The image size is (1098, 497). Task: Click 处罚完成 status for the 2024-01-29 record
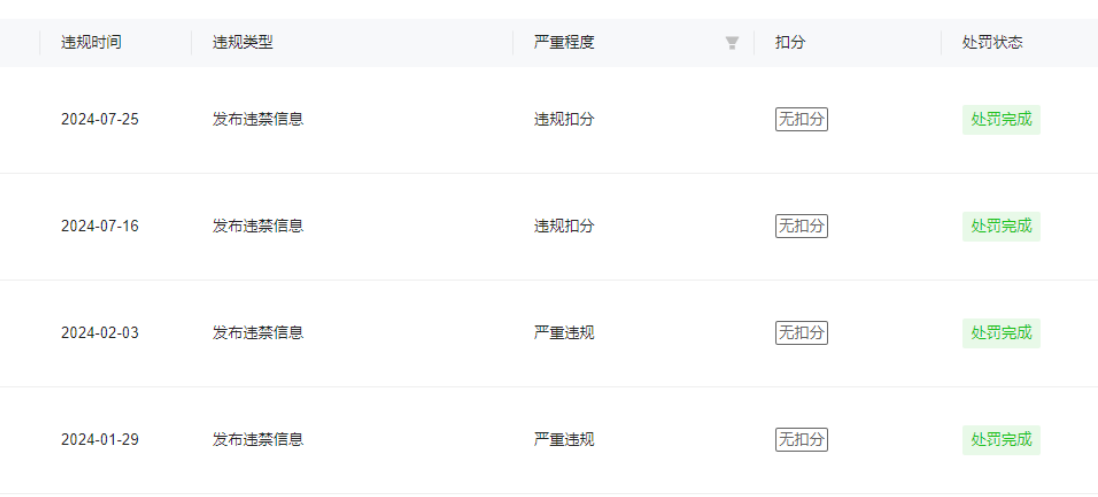click(x=1001, y=440)
